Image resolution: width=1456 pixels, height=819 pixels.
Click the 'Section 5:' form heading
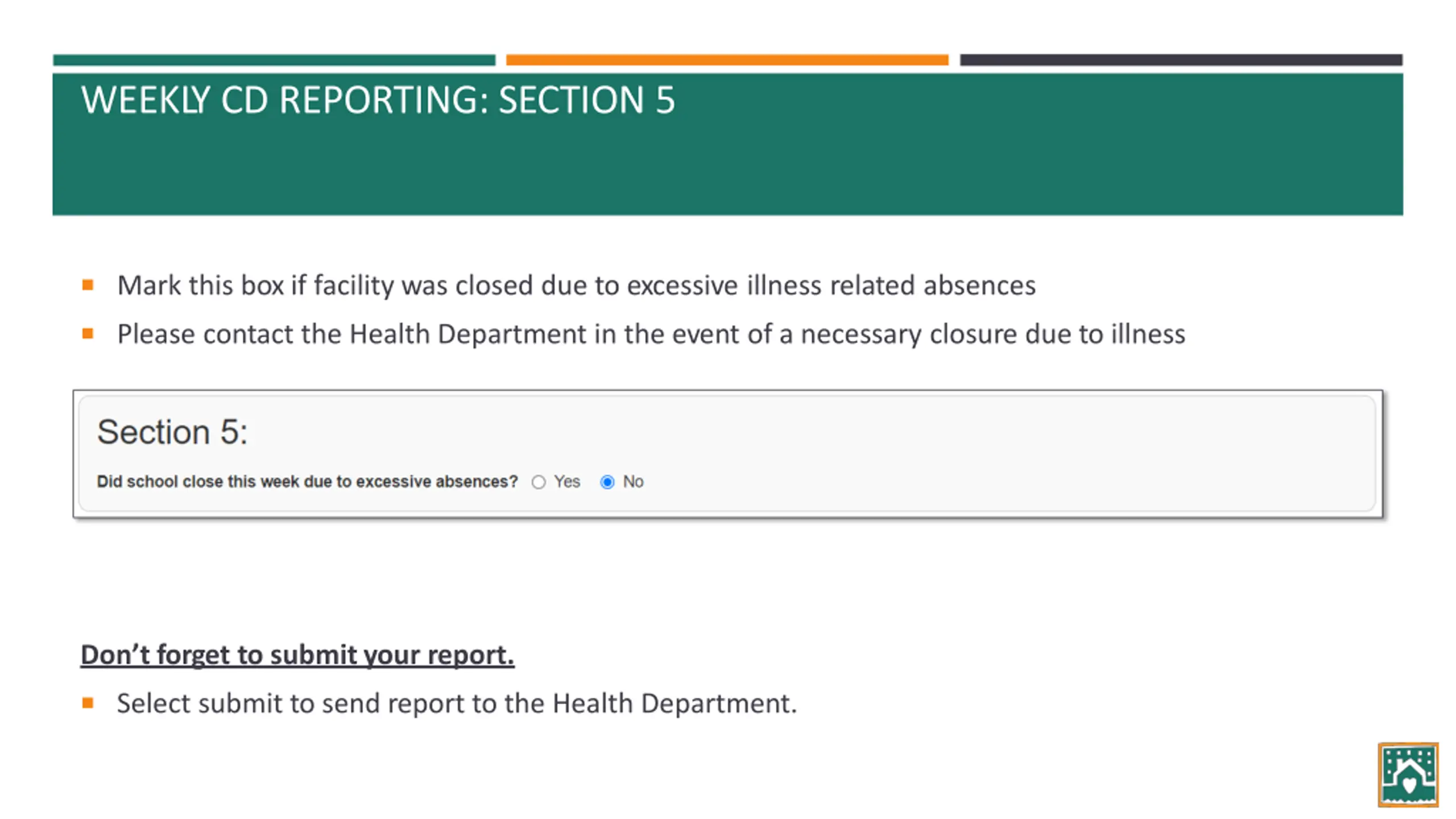click(x=172, y=432)
